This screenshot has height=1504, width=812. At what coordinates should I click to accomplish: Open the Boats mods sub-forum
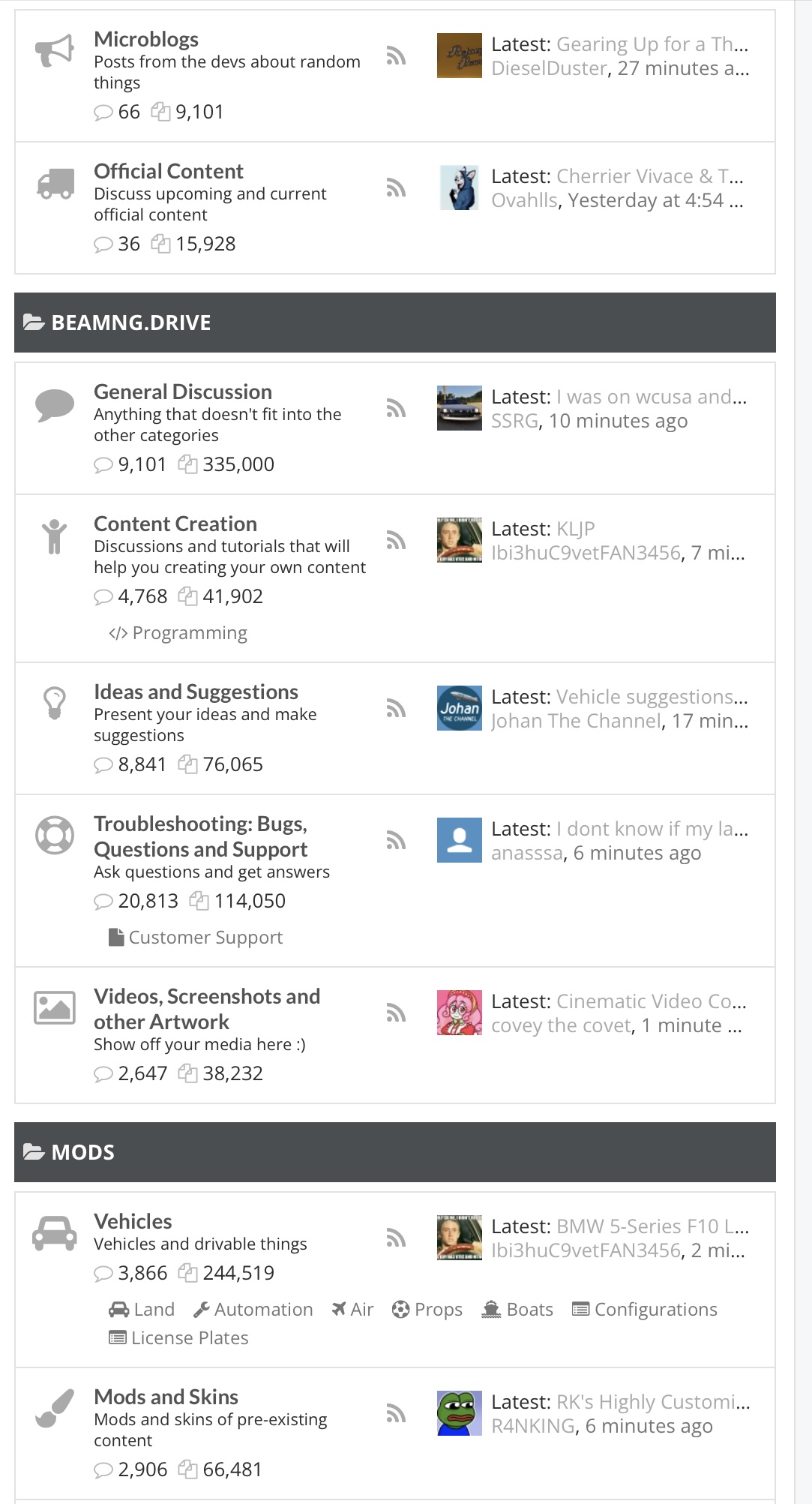517,1310
